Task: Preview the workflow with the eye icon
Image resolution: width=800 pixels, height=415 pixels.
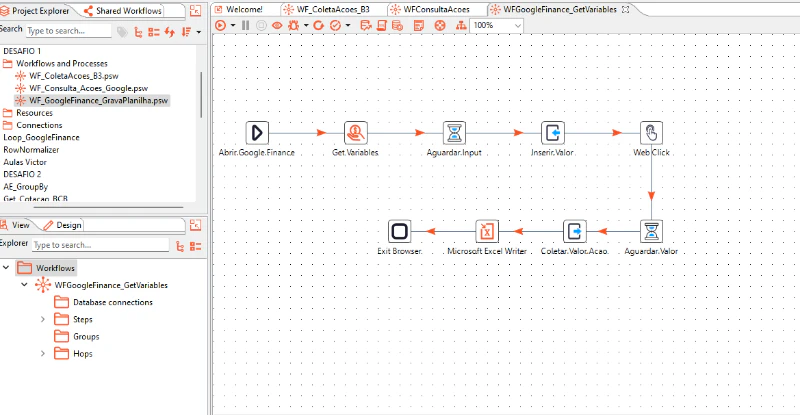Action: pyautogui.click(x=277, y=25)
